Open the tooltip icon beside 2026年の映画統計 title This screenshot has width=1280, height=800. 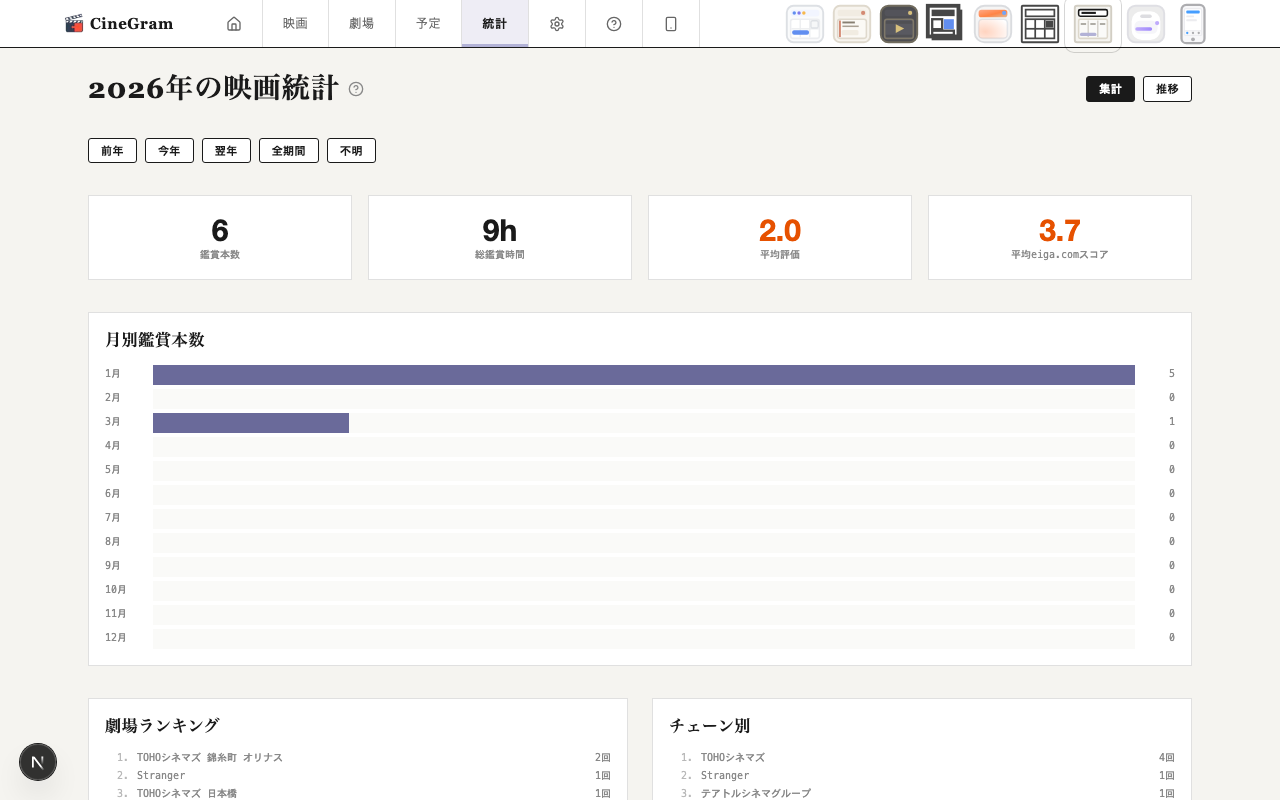pos(354,89)
